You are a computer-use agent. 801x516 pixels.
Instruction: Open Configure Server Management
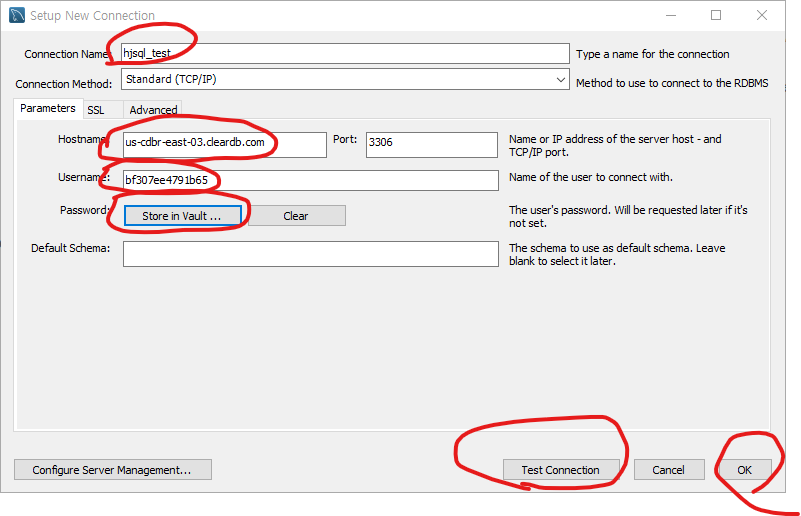point(112,470)
